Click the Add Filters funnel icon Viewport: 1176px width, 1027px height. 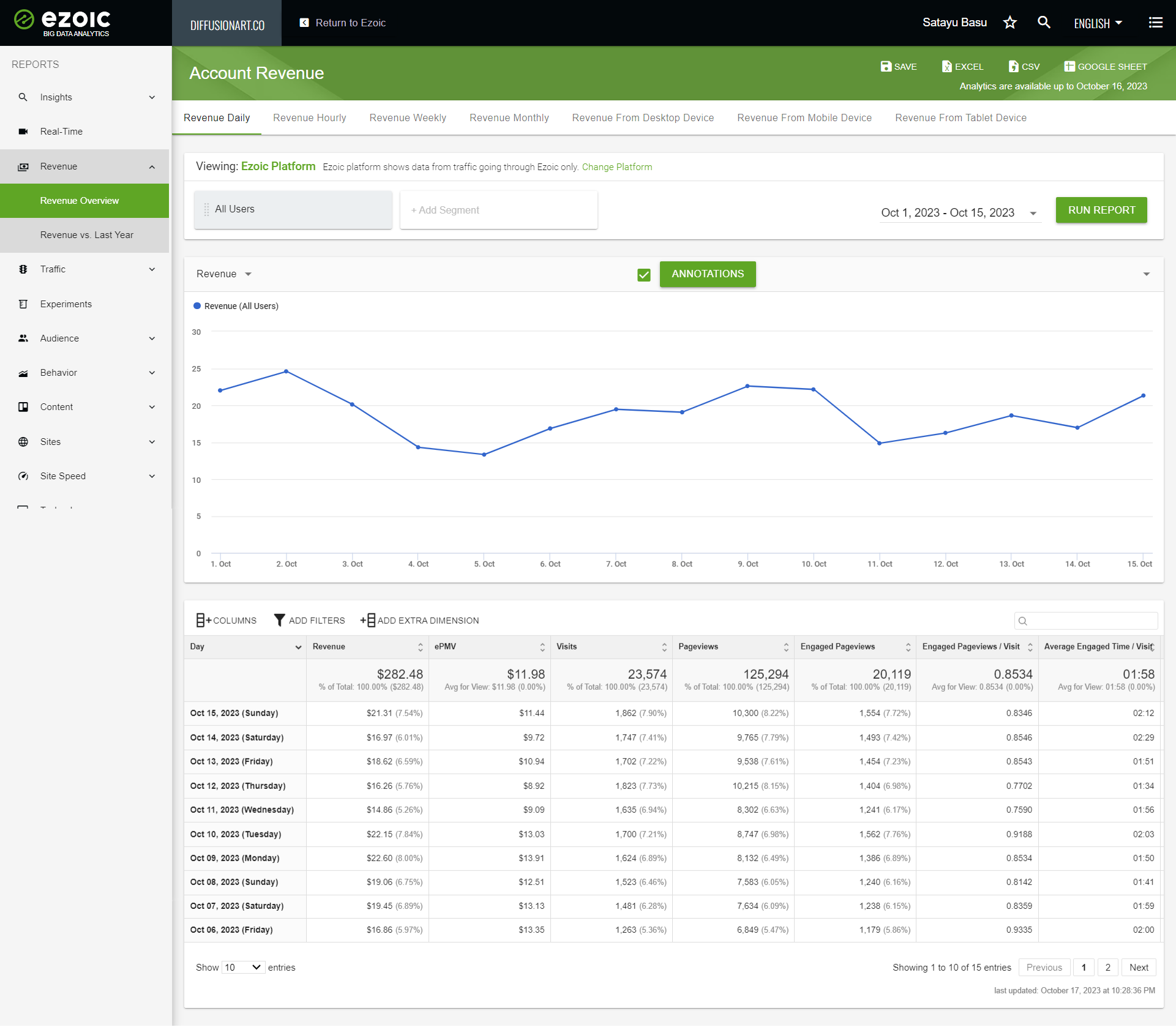(279, 621)
